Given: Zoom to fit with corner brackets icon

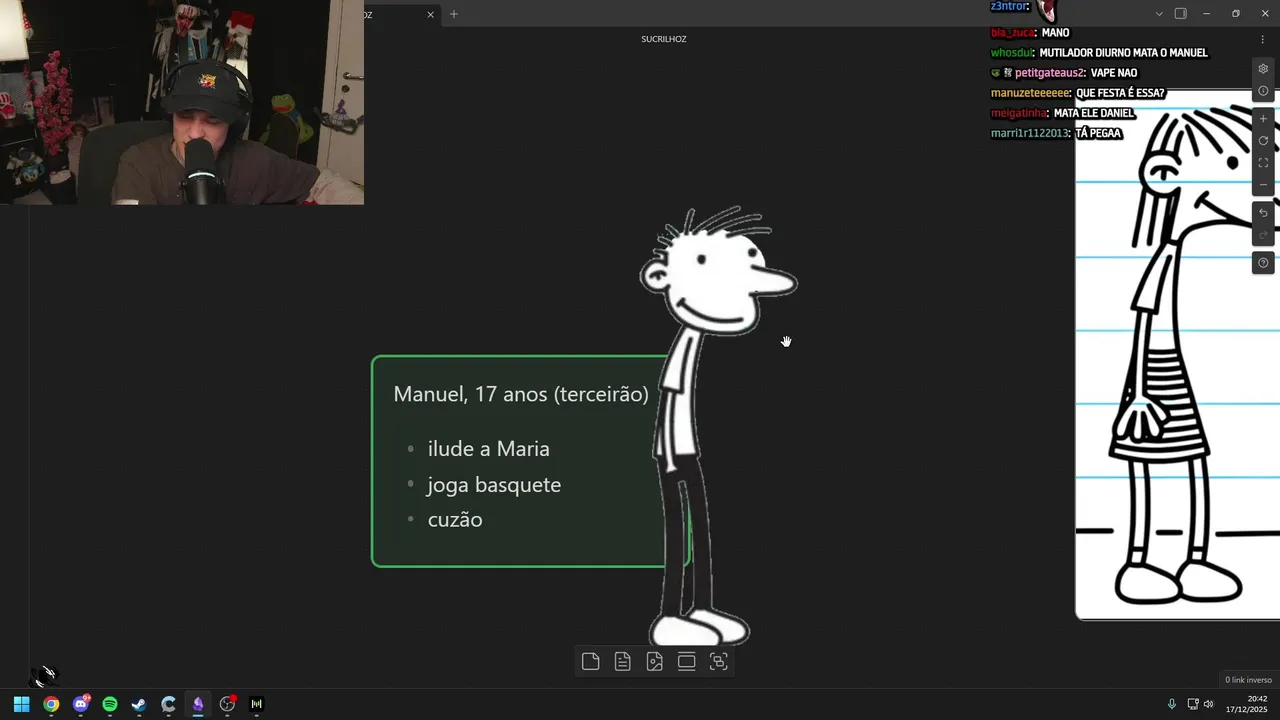Looking at the screenshot, I should click(1263, 163).
